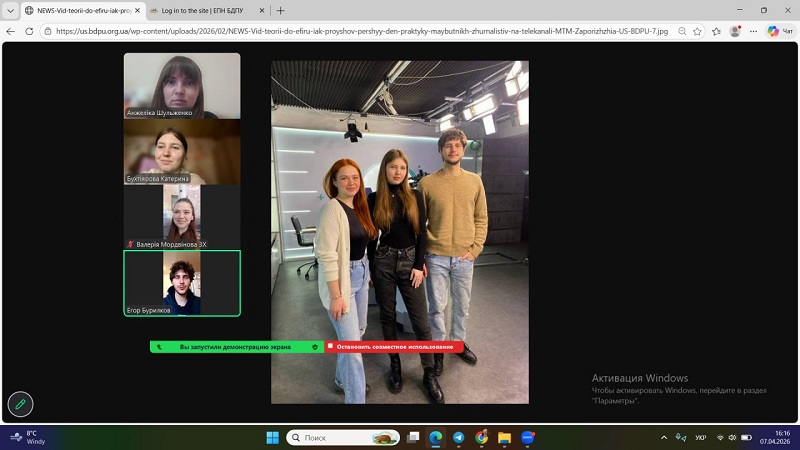
Task: Click the shield icon in the green sharing bar
Action: (315, 347)
